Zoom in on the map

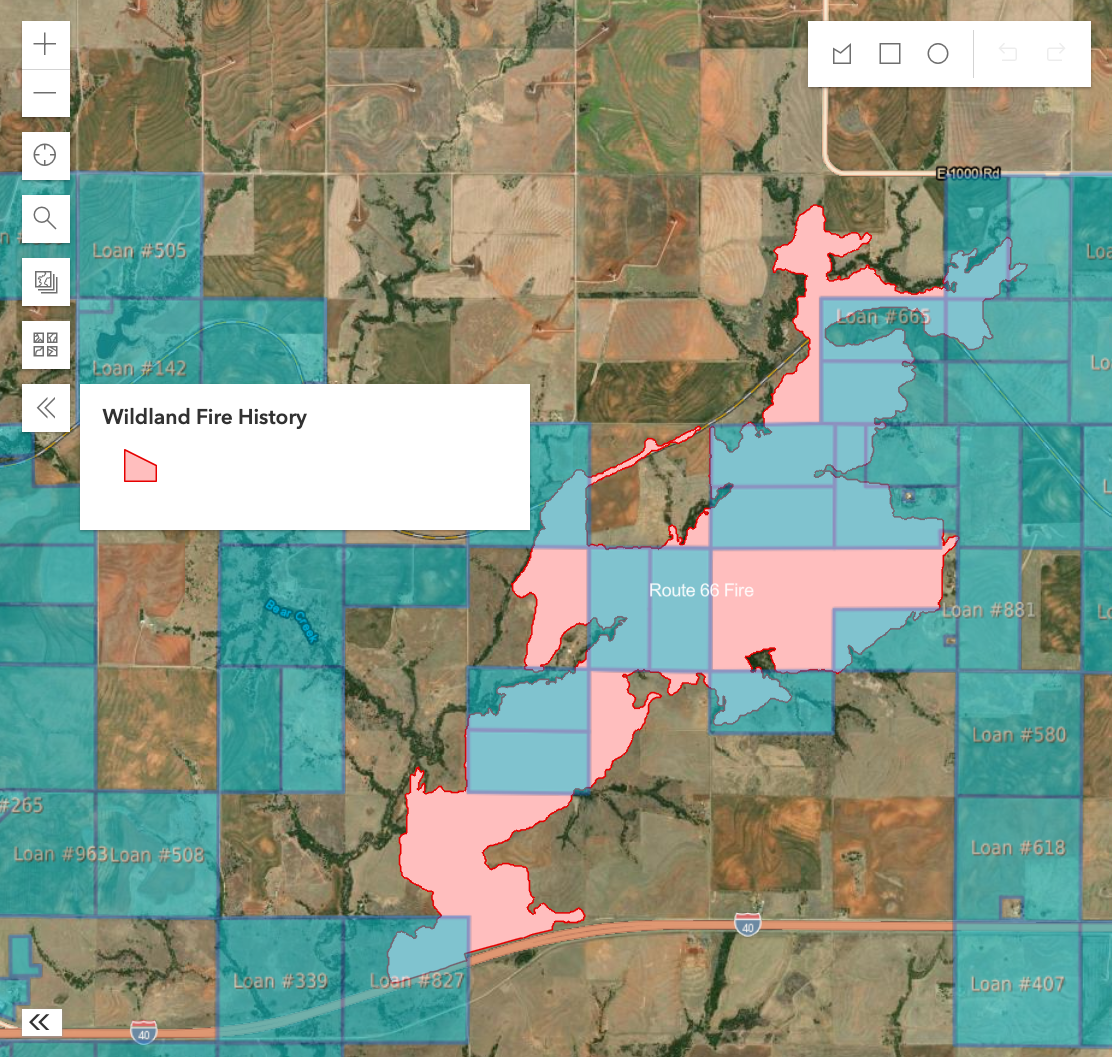(x=46, y=45)
